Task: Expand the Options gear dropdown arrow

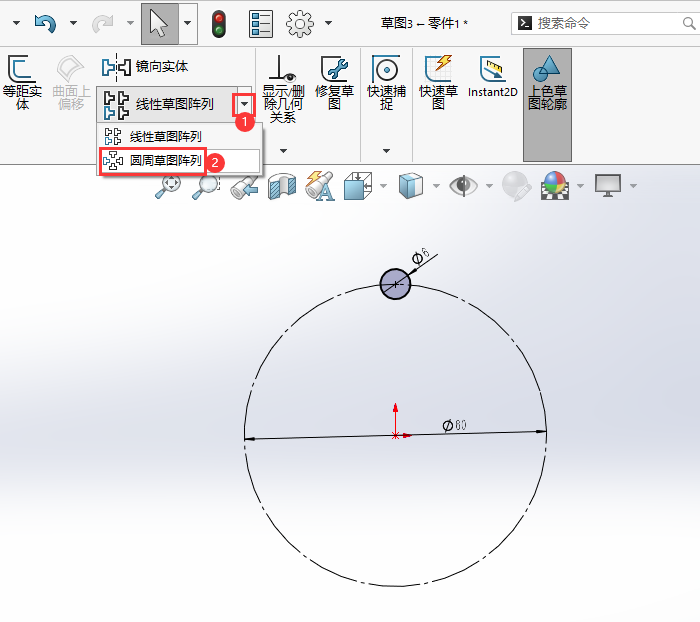Action: 328,23
